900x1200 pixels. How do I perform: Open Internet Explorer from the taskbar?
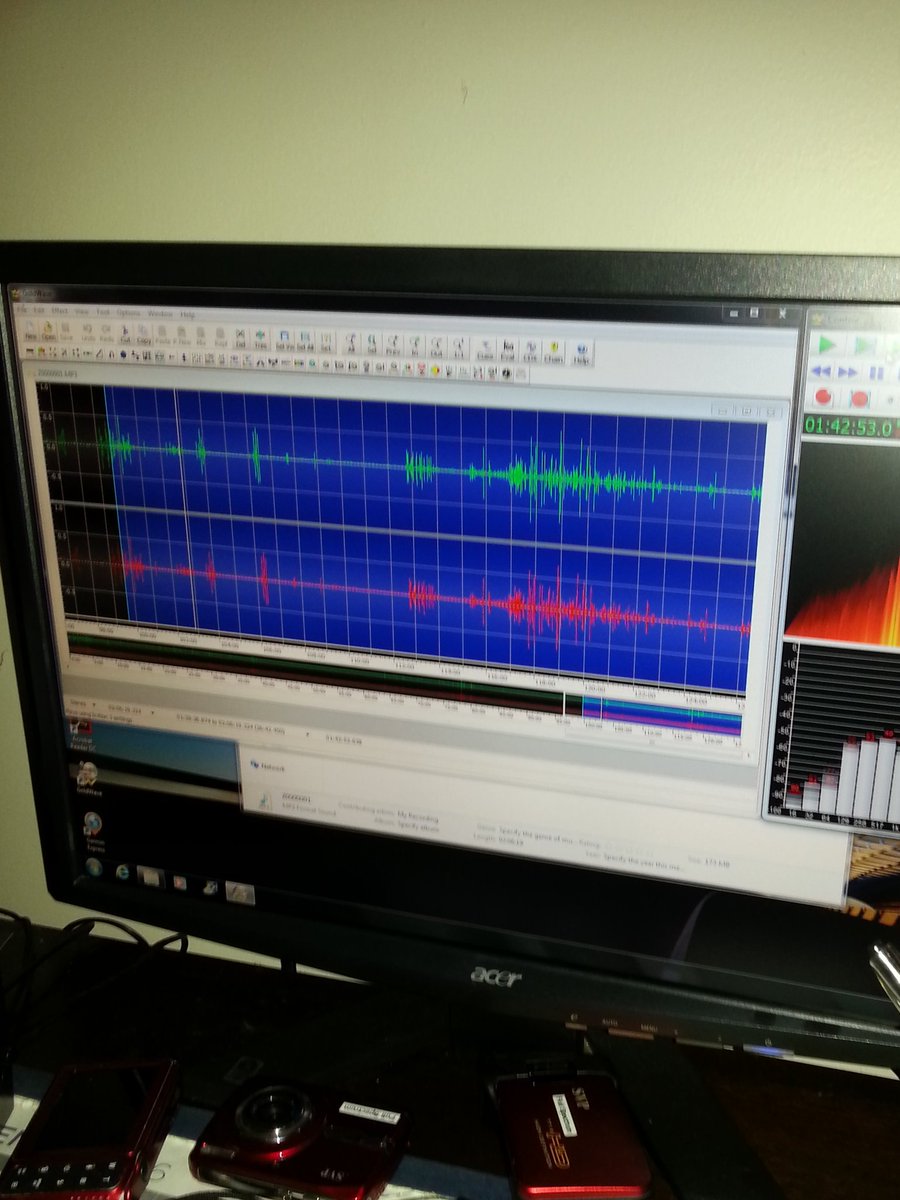click(x=123, y=871)
